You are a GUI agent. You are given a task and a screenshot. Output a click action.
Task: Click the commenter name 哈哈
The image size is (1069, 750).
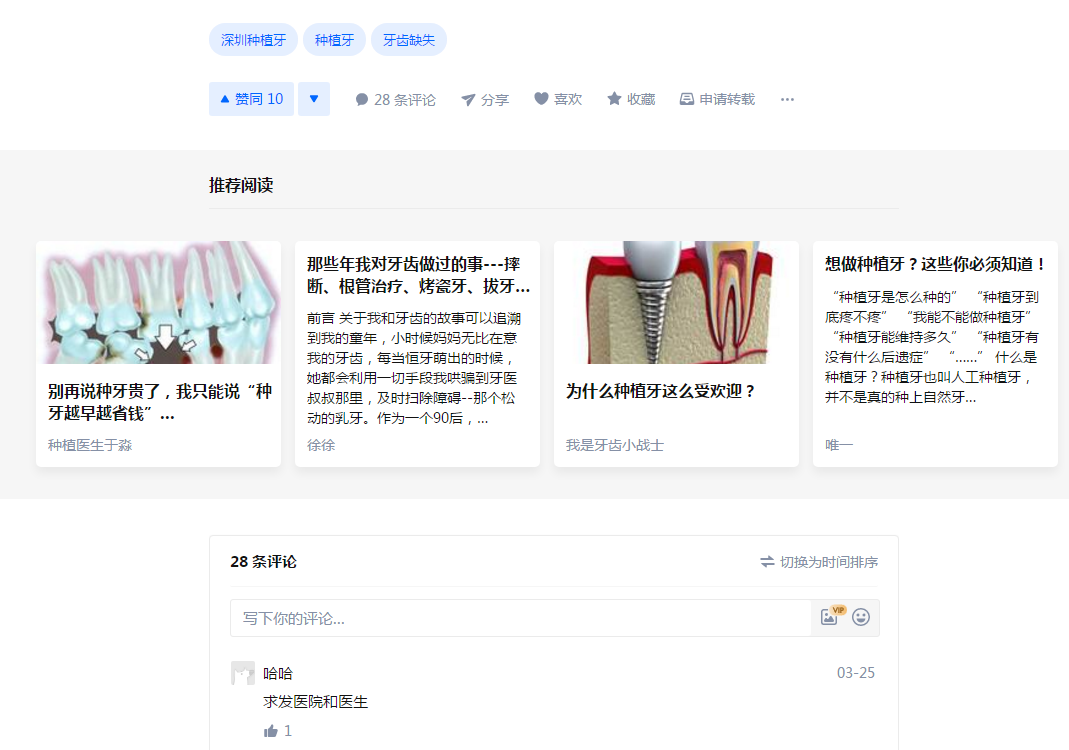(x=277, y=674)
